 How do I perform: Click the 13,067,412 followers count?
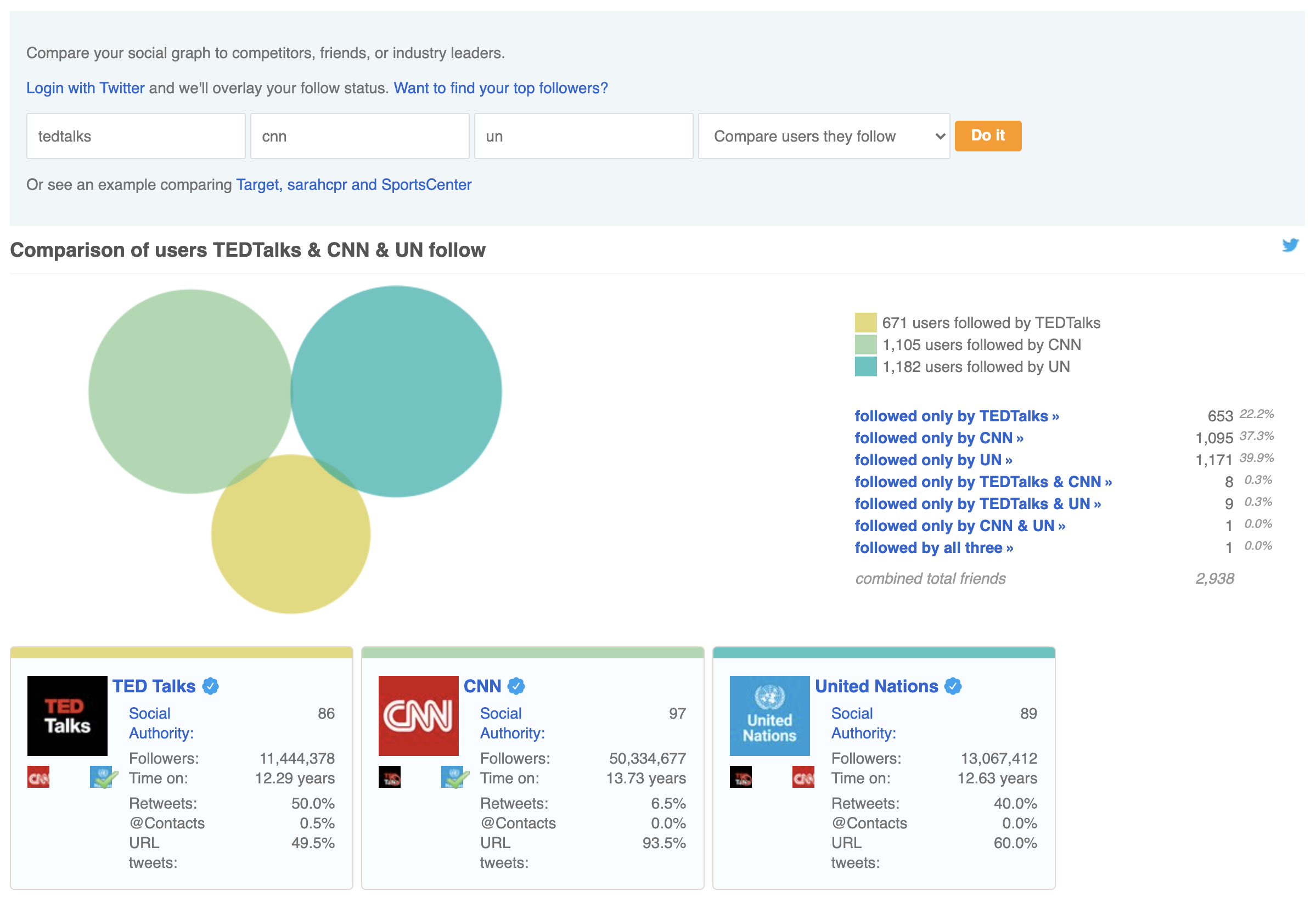click(999, 759)
